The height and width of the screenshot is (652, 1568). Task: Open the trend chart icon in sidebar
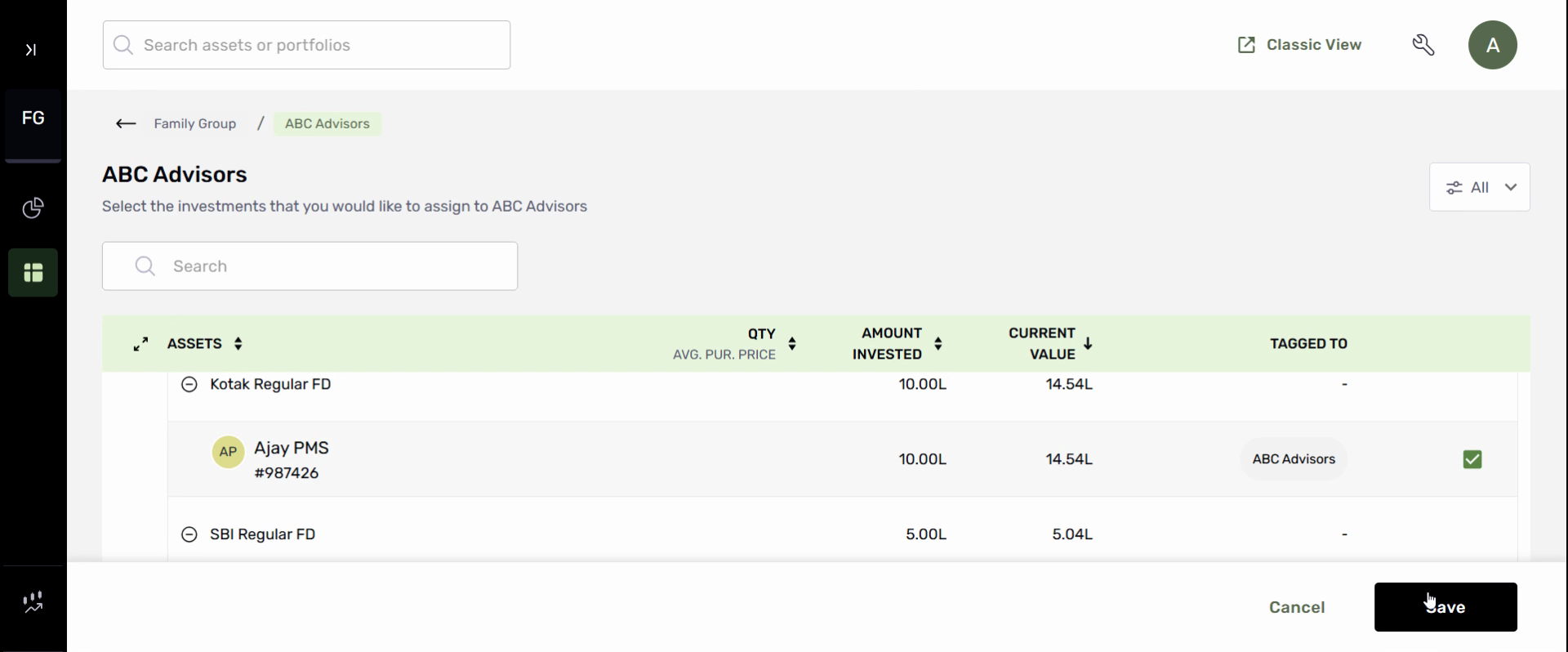(x=33, y=603)
